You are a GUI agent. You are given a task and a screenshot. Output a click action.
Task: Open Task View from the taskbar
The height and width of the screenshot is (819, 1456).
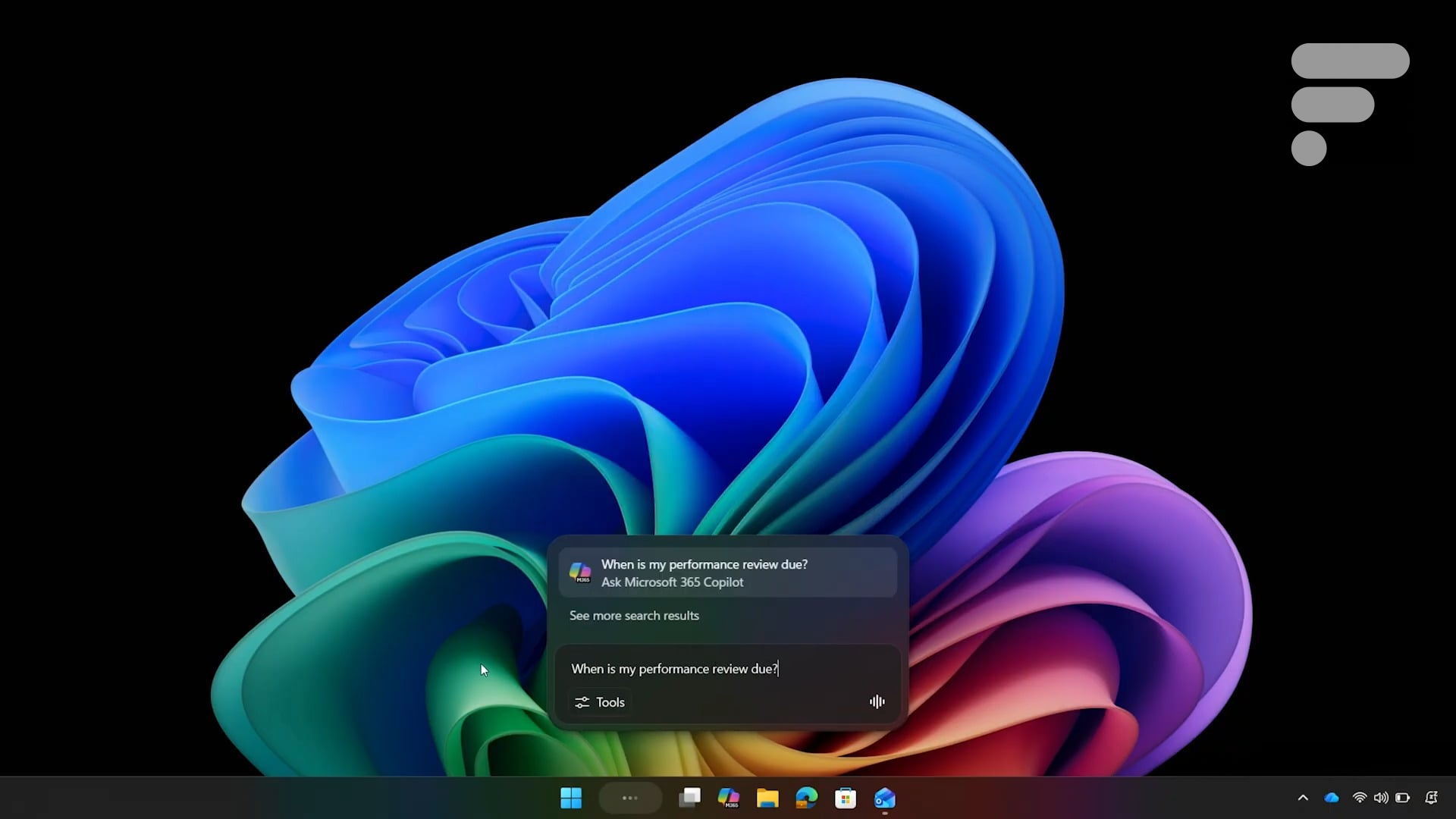click(689, 798)
